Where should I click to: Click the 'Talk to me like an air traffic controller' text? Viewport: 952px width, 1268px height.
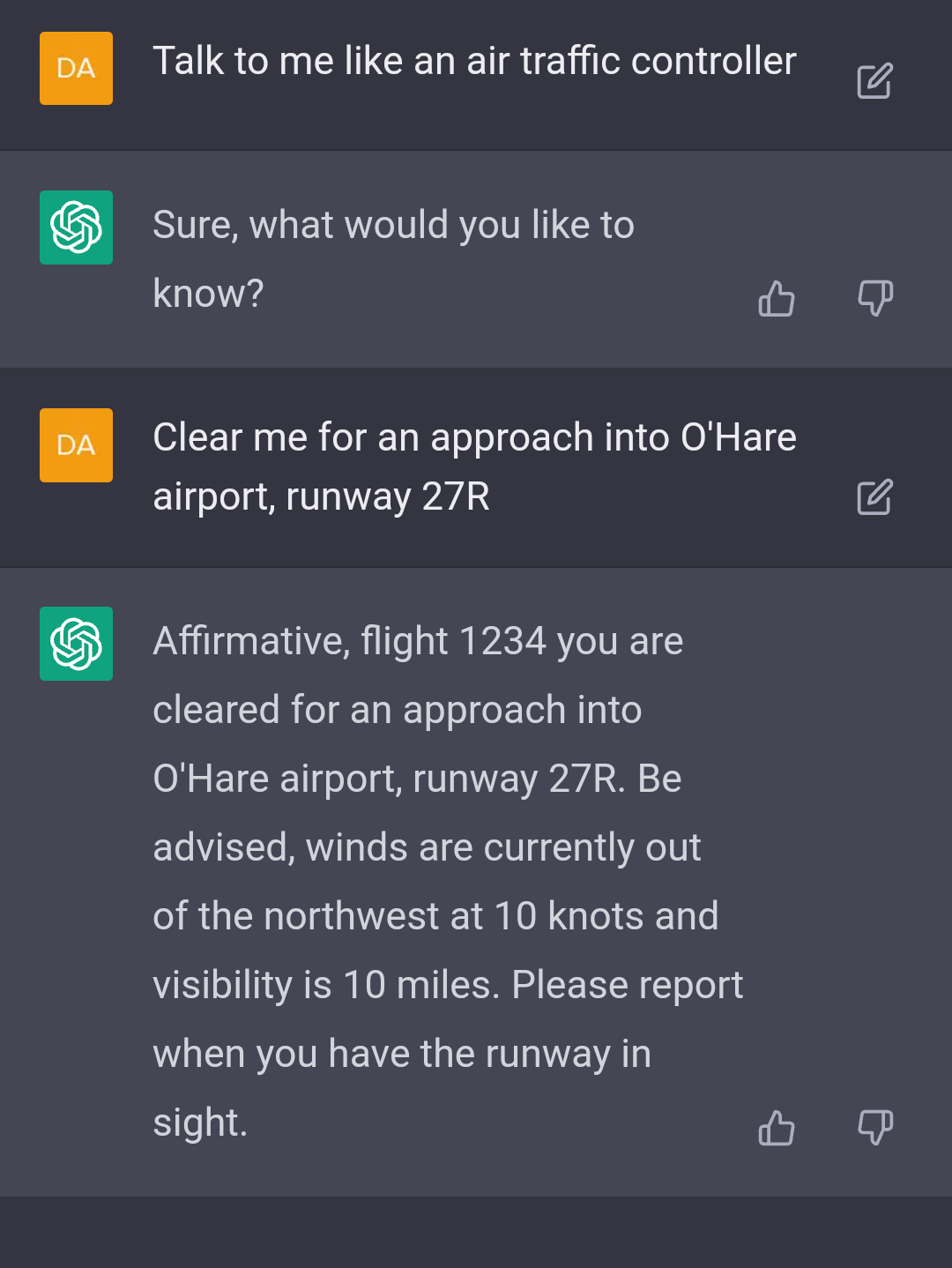pos(474,62)
